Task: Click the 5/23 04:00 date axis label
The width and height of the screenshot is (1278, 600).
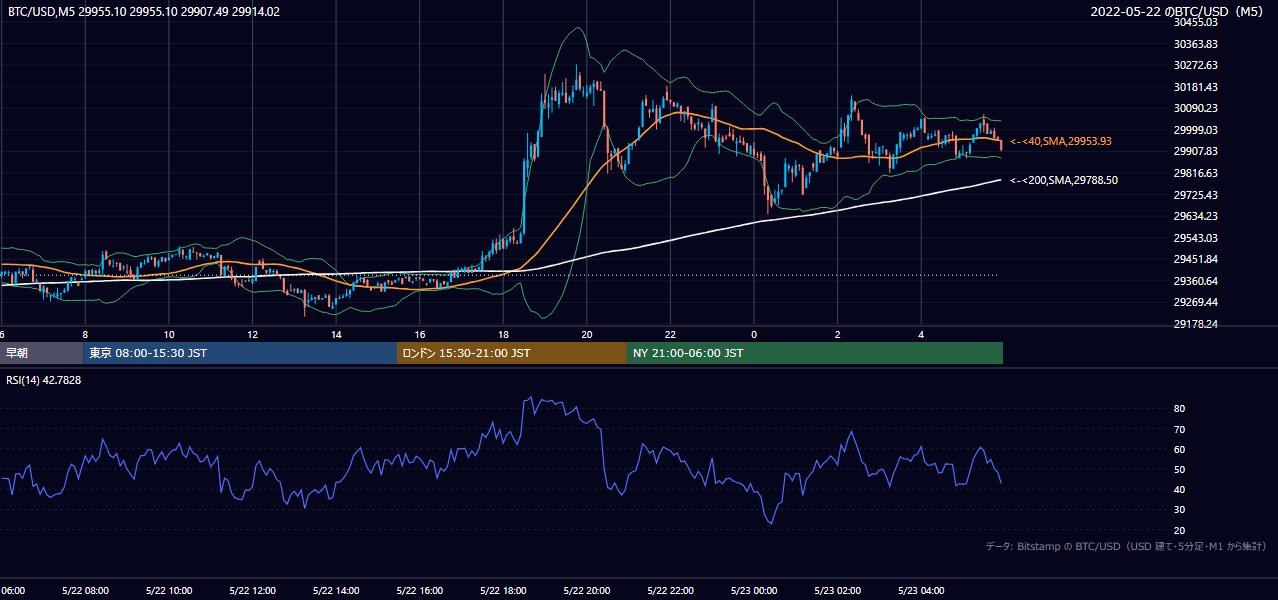Action: (x=920, y=591)
